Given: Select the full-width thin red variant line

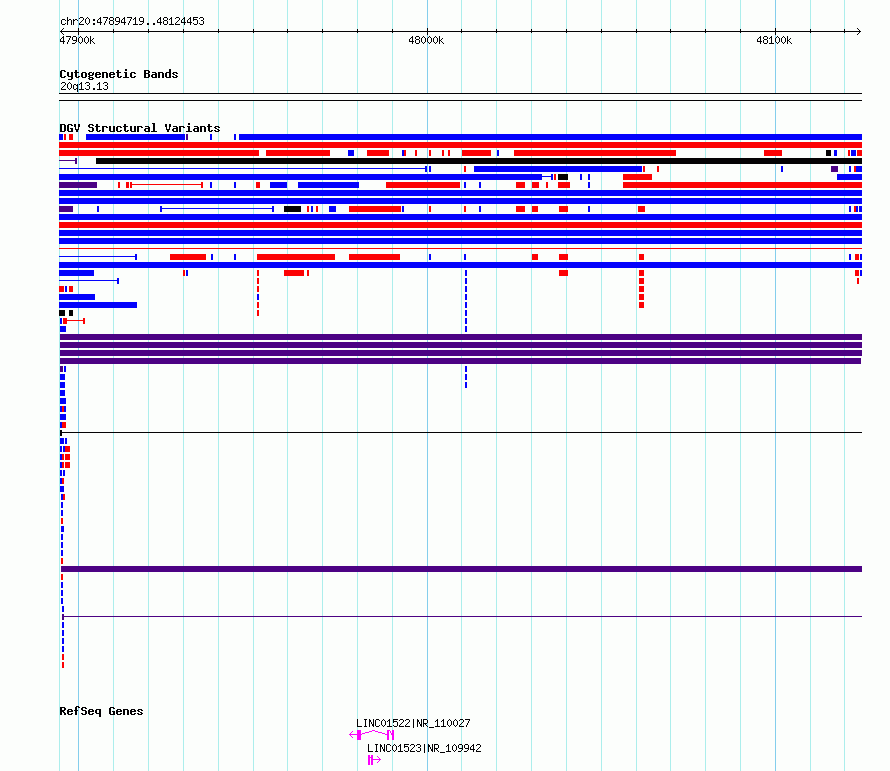Looking at the screenshot, I should (x=460, y=249).
